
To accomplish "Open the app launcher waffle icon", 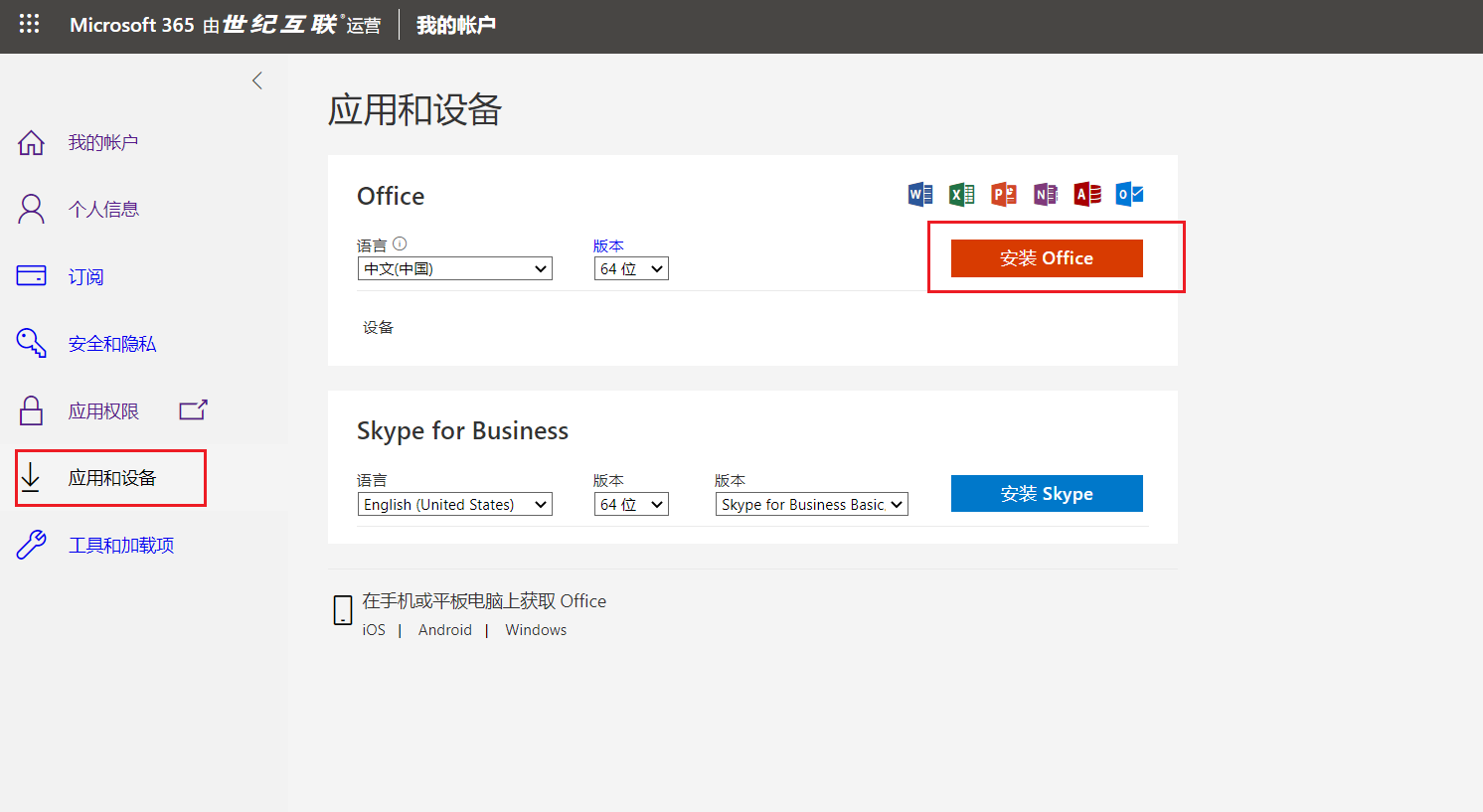I will click(29, 24).
